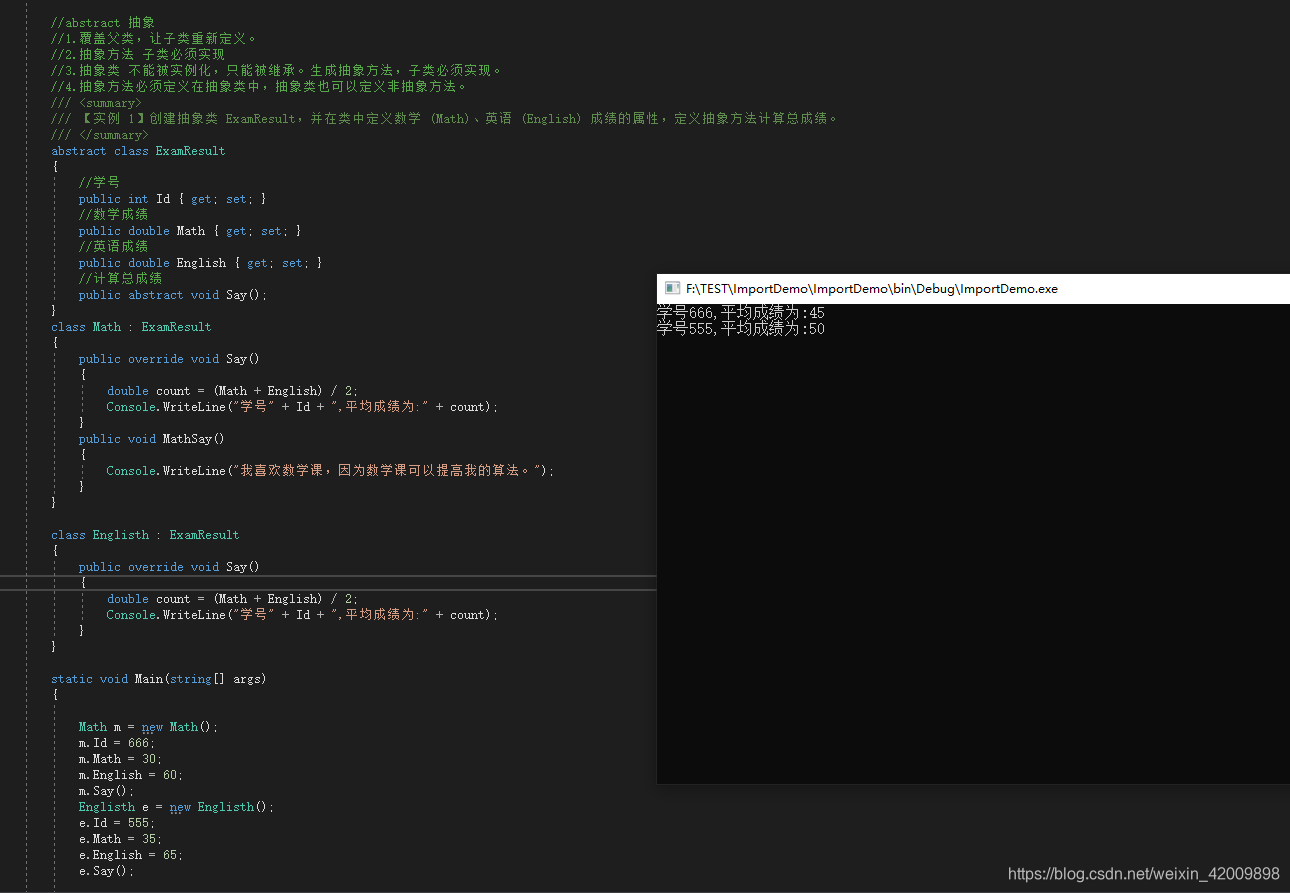
Task: Click the //学号 comment
Action: pyautogui.click(x=99, y=182)
